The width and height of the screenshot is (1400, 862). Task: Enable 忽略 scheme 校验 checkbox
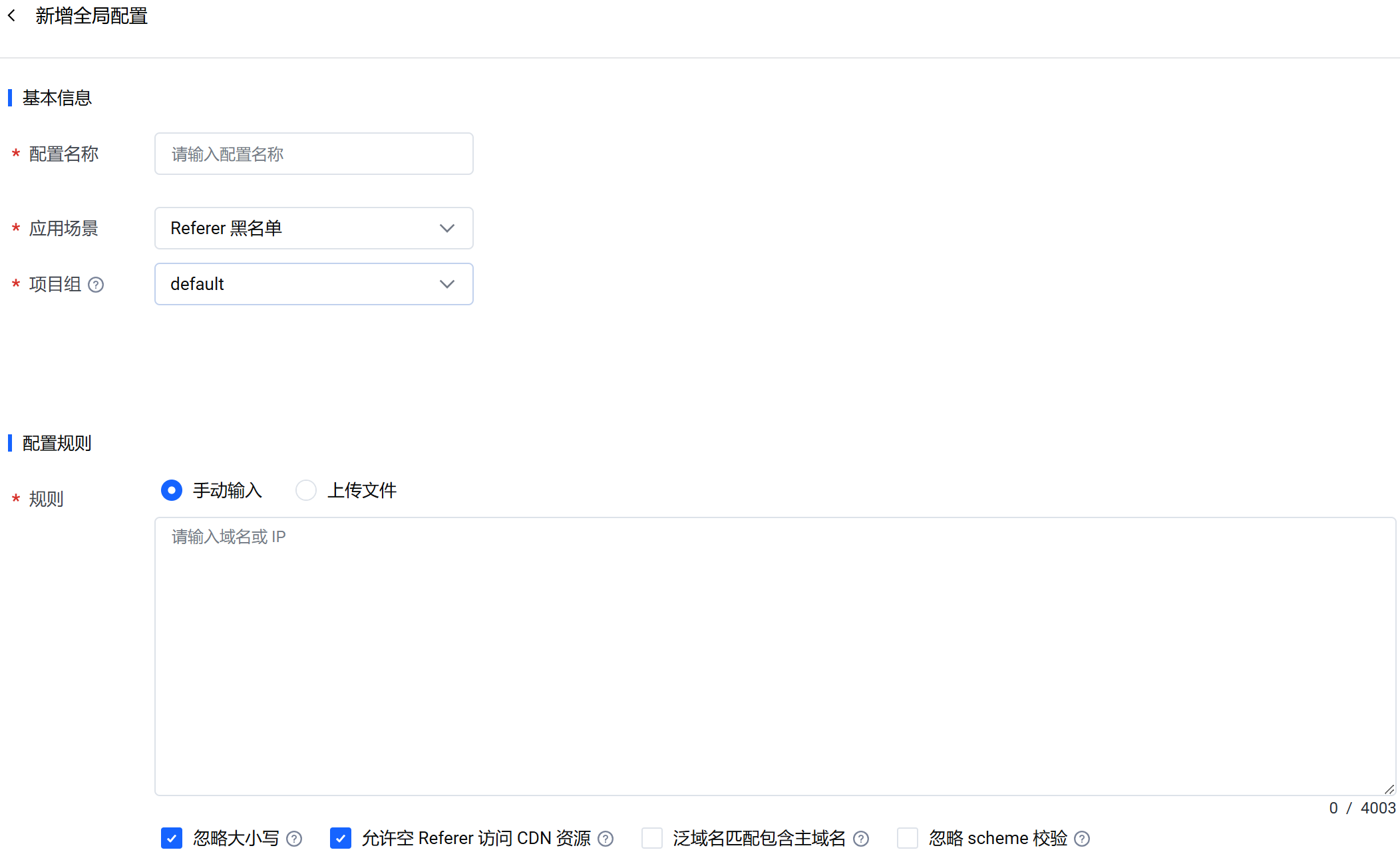click(908, 838)
